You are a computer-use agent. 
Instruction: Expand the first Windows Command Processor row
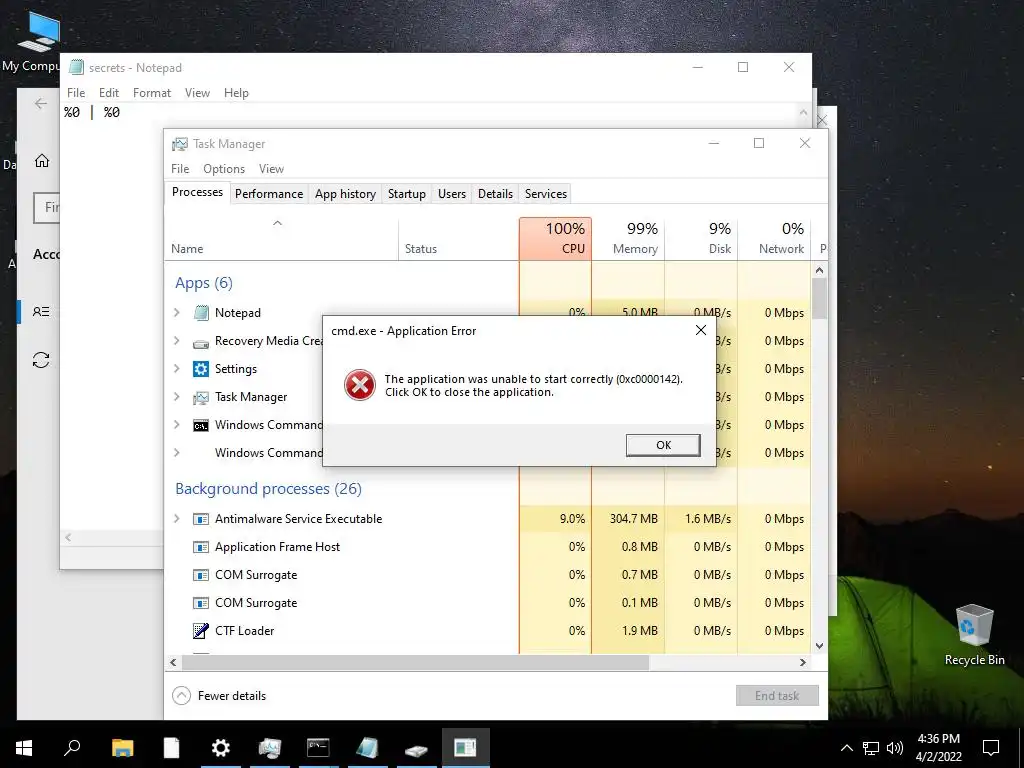tap(176, 425)
